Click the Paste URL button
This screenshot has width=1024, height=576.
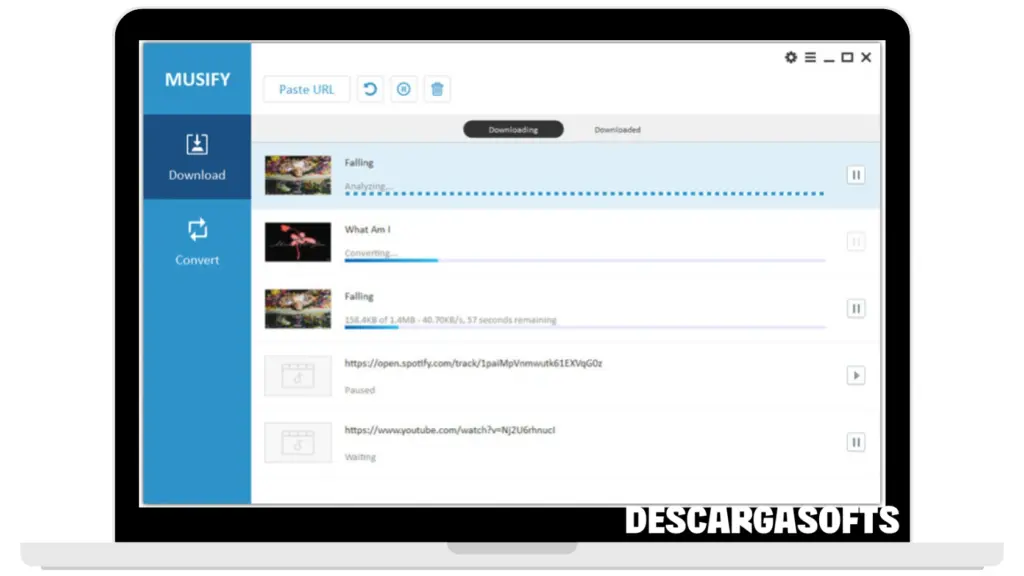pos(306,89)
